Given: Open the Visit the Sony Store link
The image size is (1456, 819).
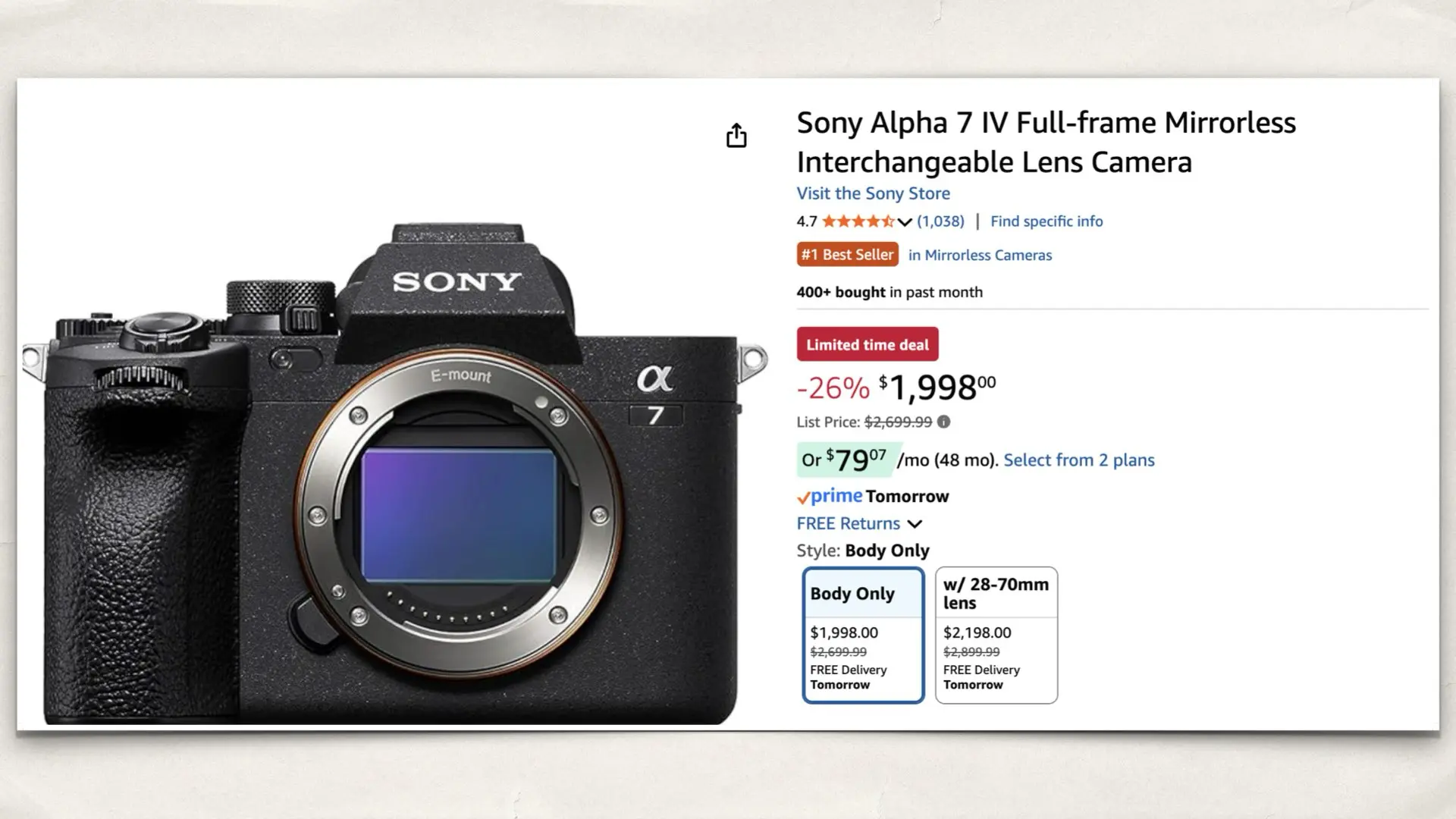Looking at the screenshot, I should tap(873, 193).
